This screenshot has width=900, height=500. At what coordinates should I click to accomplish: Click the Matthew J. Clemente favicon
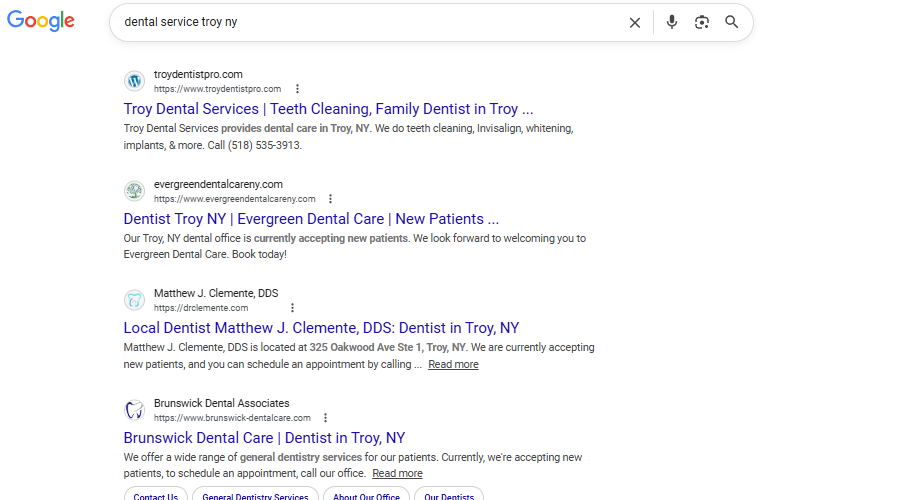click(x=135, y=300)
